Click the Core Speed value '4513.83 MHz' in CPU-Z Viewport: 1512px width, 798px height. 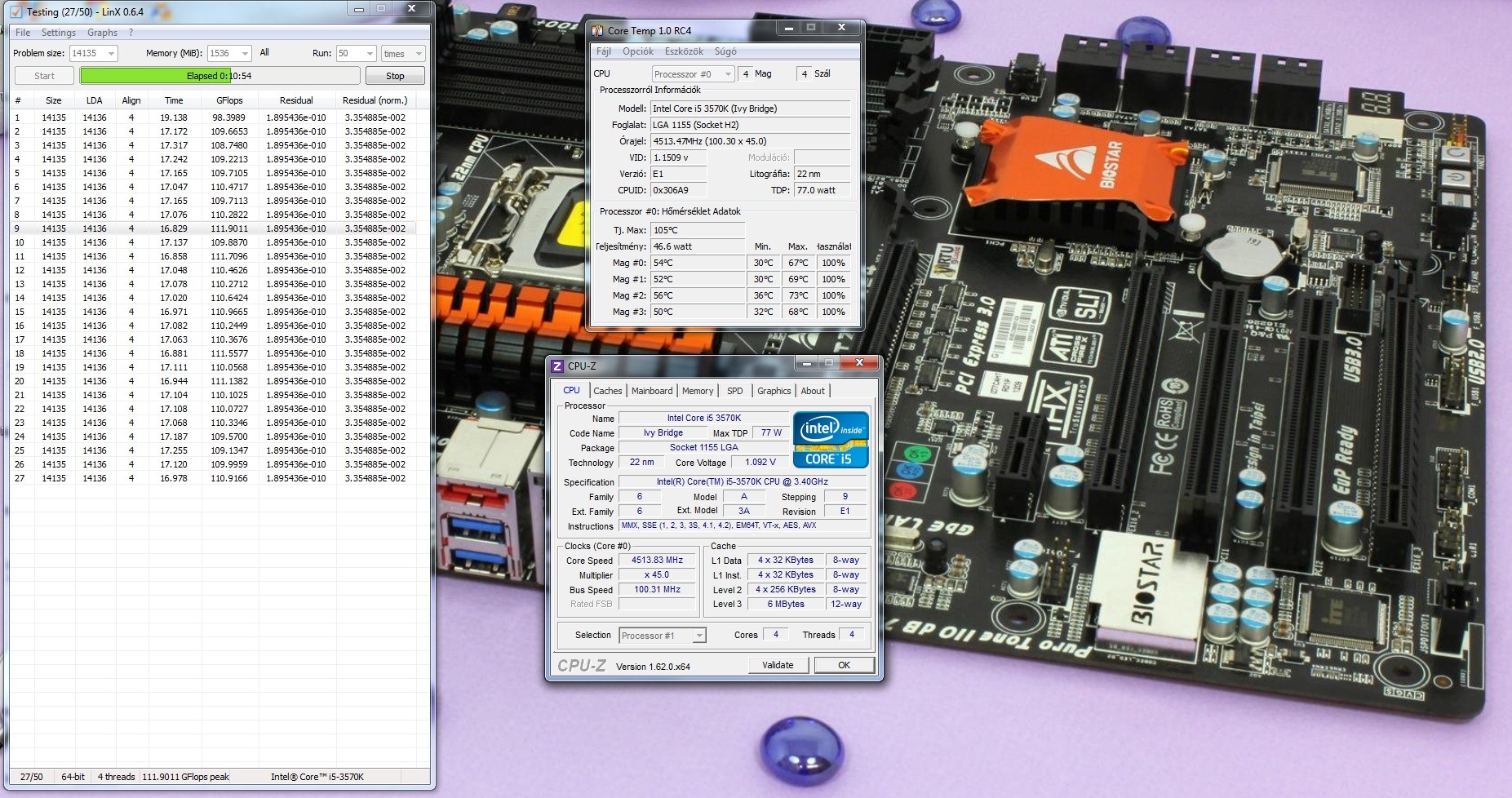pos(657,561)
